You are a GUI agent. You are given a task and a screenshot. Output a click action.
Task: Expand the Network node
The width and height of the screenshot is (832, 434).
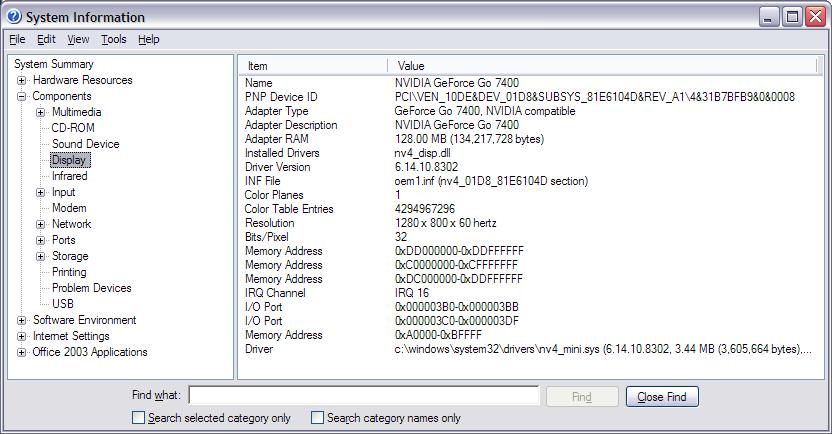pos(40,224)
